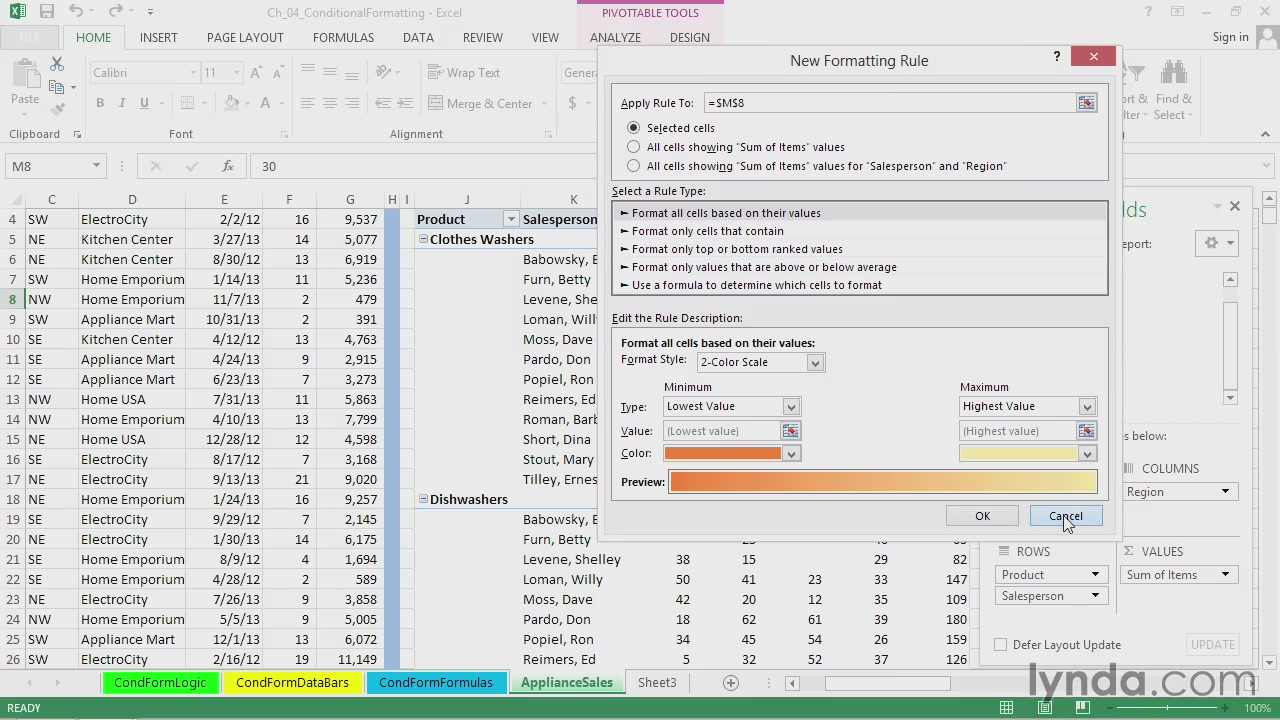
Task: Switch to the CondFormLogic sheet tab
Action: coord(160,682)
